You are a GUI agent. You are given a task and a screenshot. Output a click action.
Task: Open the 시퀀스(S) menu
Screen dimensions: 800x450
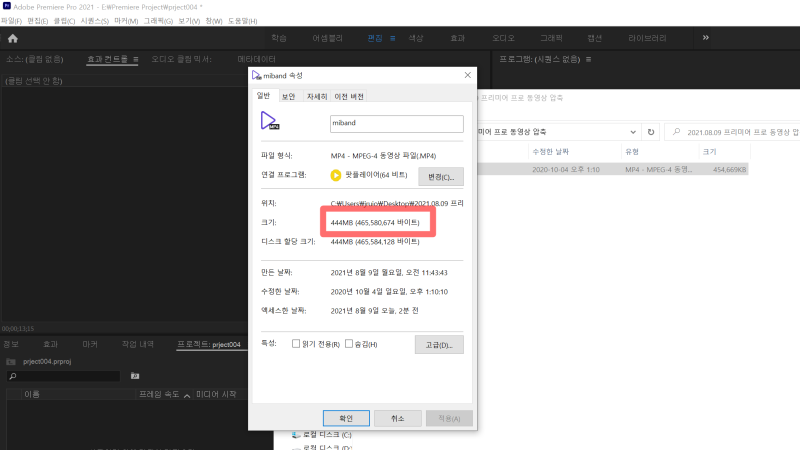pyautogui.click(x=94, y=21)
